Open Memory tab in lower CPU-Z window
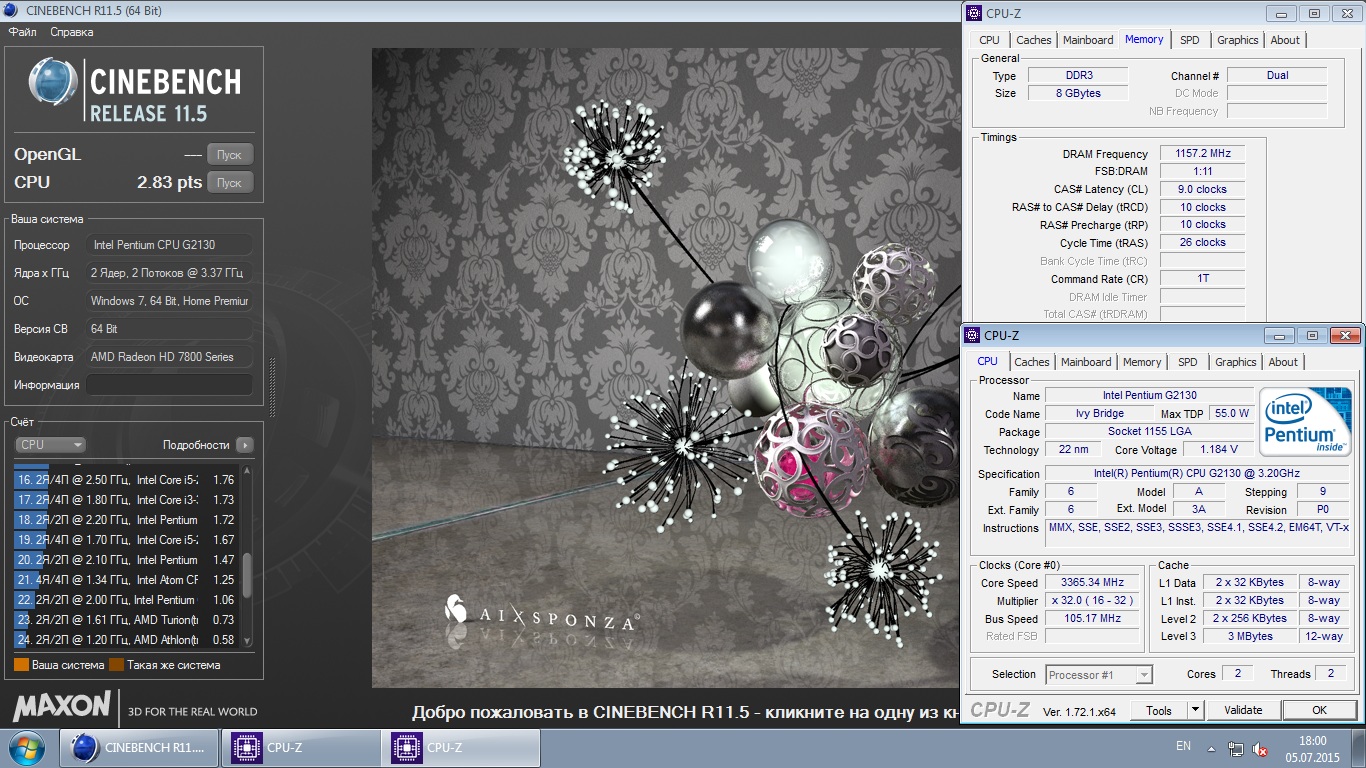The image size is (1366, 768). click(1142, 362)
